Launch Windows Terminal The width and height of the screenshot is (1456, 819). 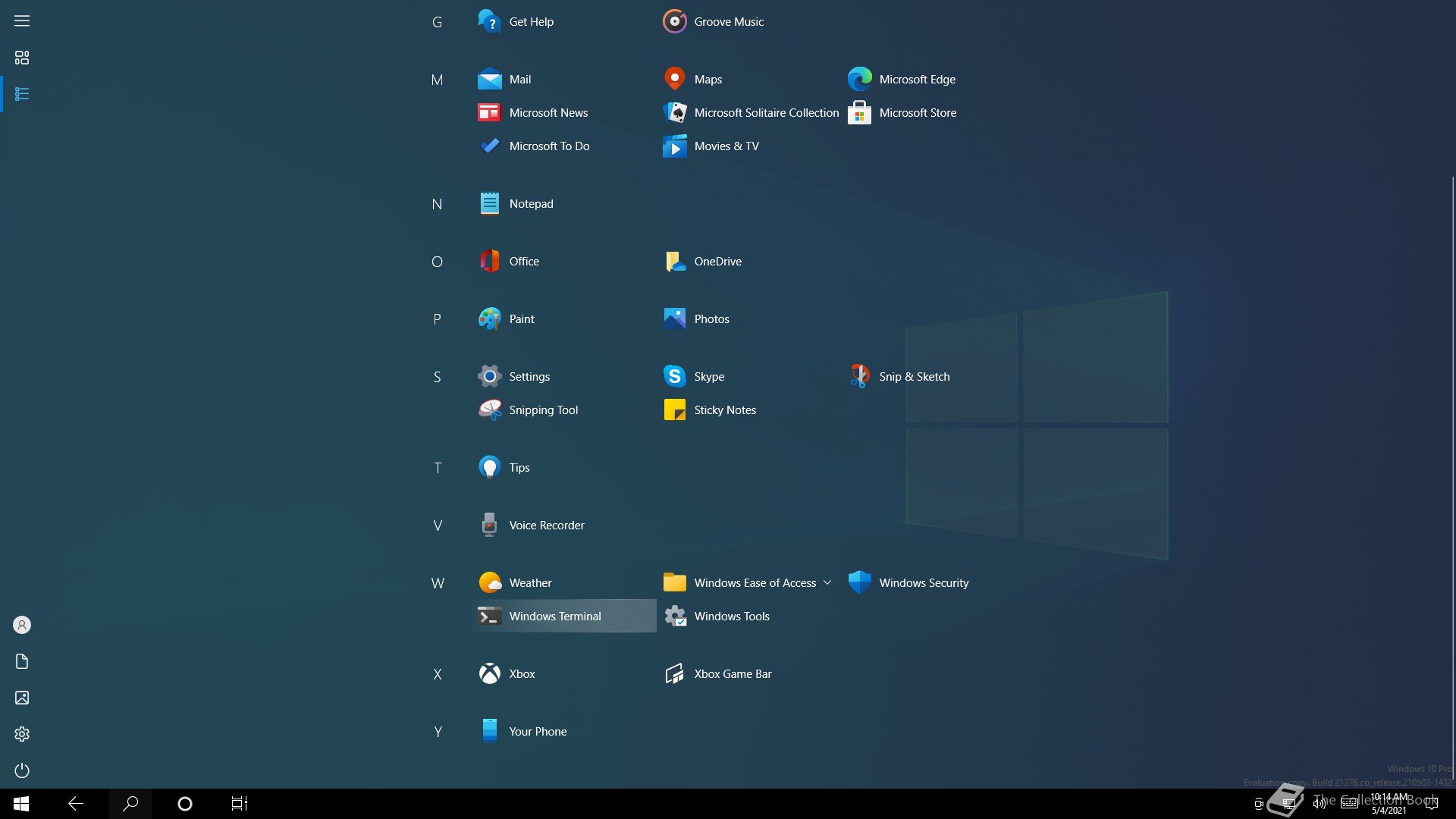tap(563, 616)
